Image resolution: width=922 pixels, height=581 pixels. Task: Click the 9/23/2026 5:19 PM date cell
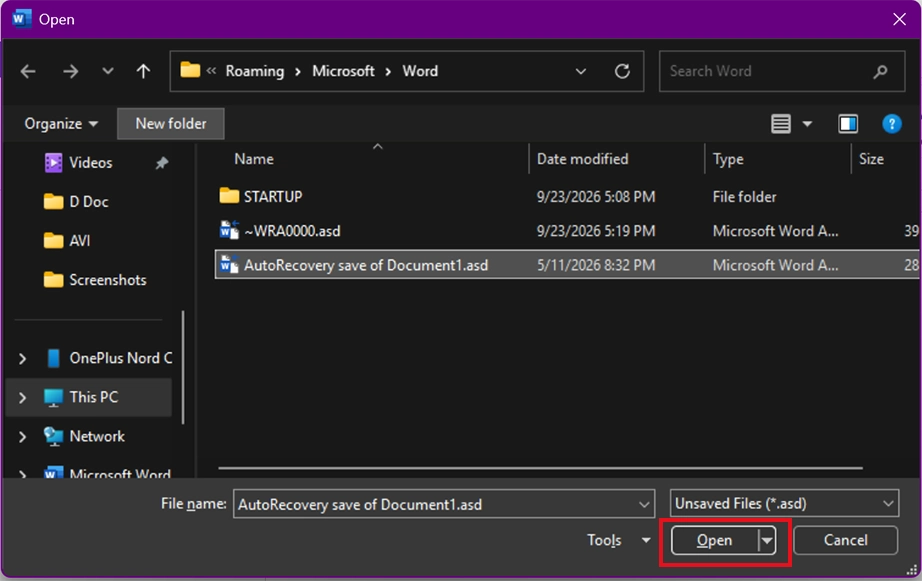(596, 231)
